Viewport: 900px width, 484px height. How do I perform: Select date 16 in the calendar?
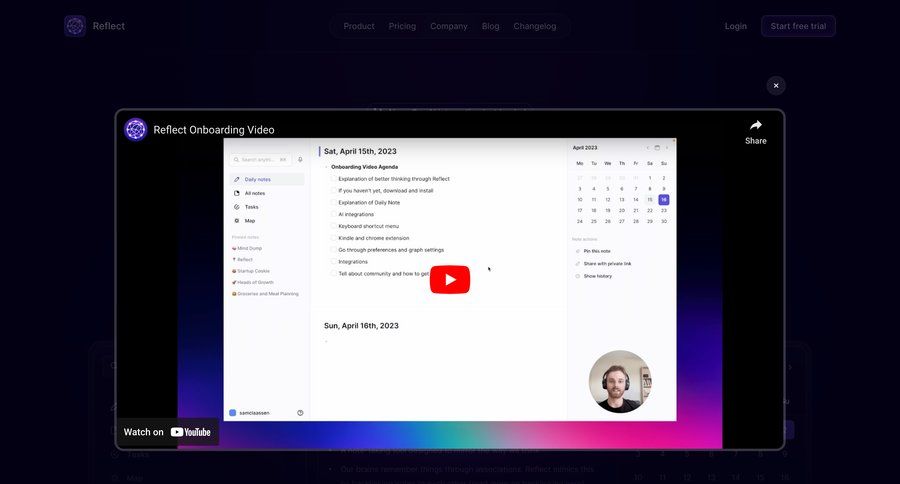coord(664,200)
